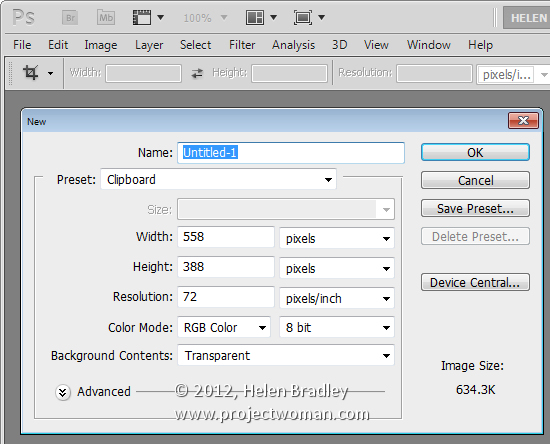550x444 pixels.
Task: Open the Color Mode RGB Color dropdown
Action: point(224,327)
